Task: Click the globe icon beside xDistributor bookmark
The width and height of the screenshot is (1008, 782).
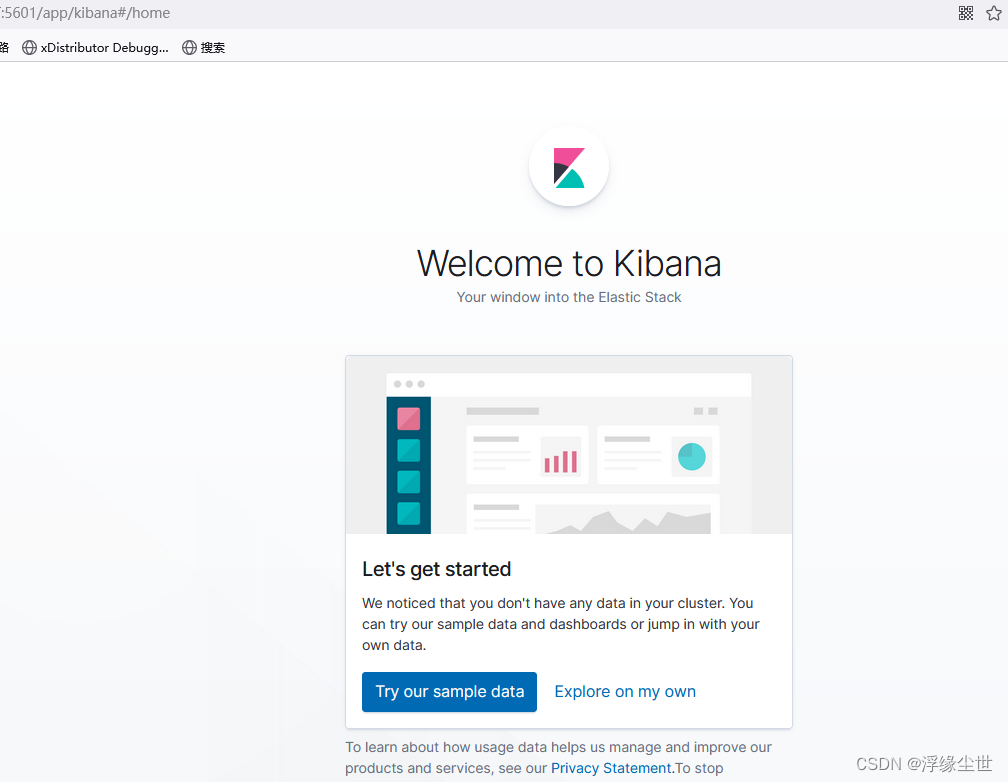Action: point(29,48)
